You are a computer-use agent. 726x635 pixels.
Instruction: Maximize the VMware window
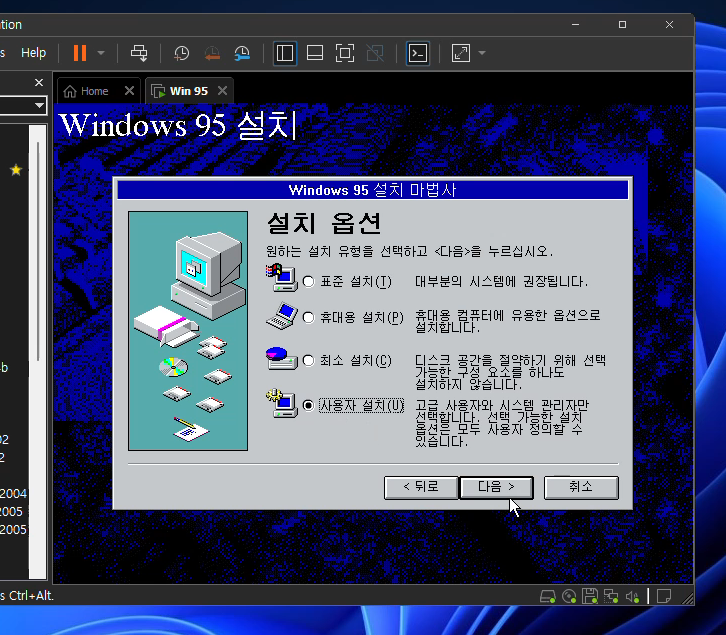coord(622,25)
